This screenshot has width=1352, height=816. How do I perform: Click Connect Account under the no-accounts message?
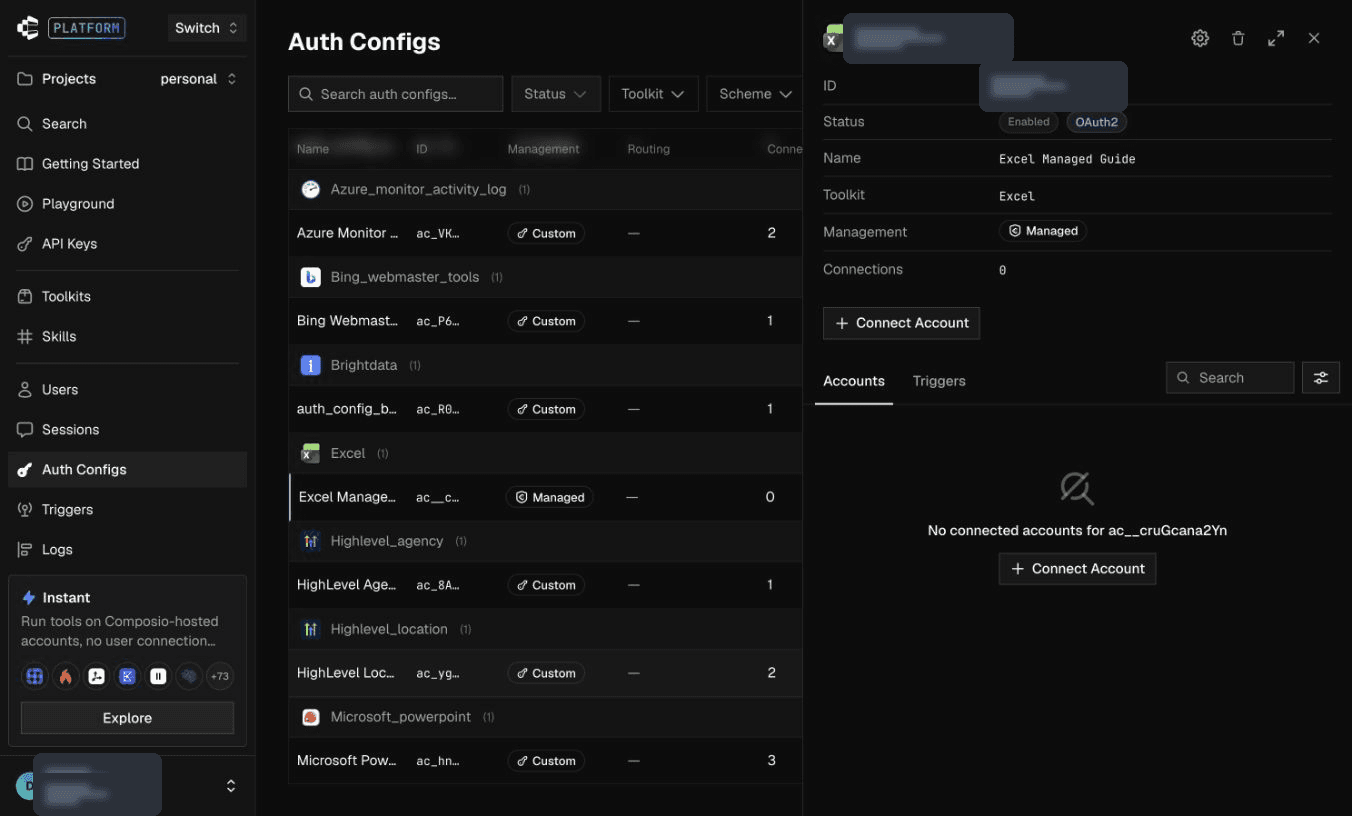pyautogui.click(x=1077, y=569)
